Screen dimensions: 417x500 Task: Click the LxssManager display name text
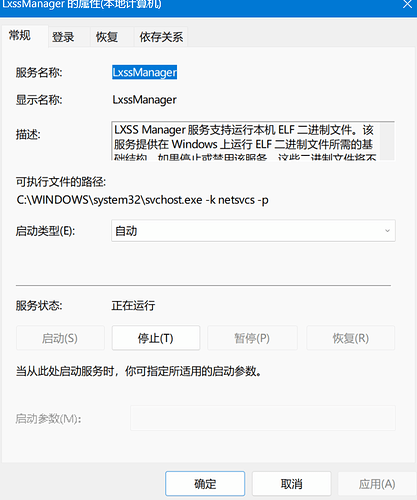(x=144, y=100)
